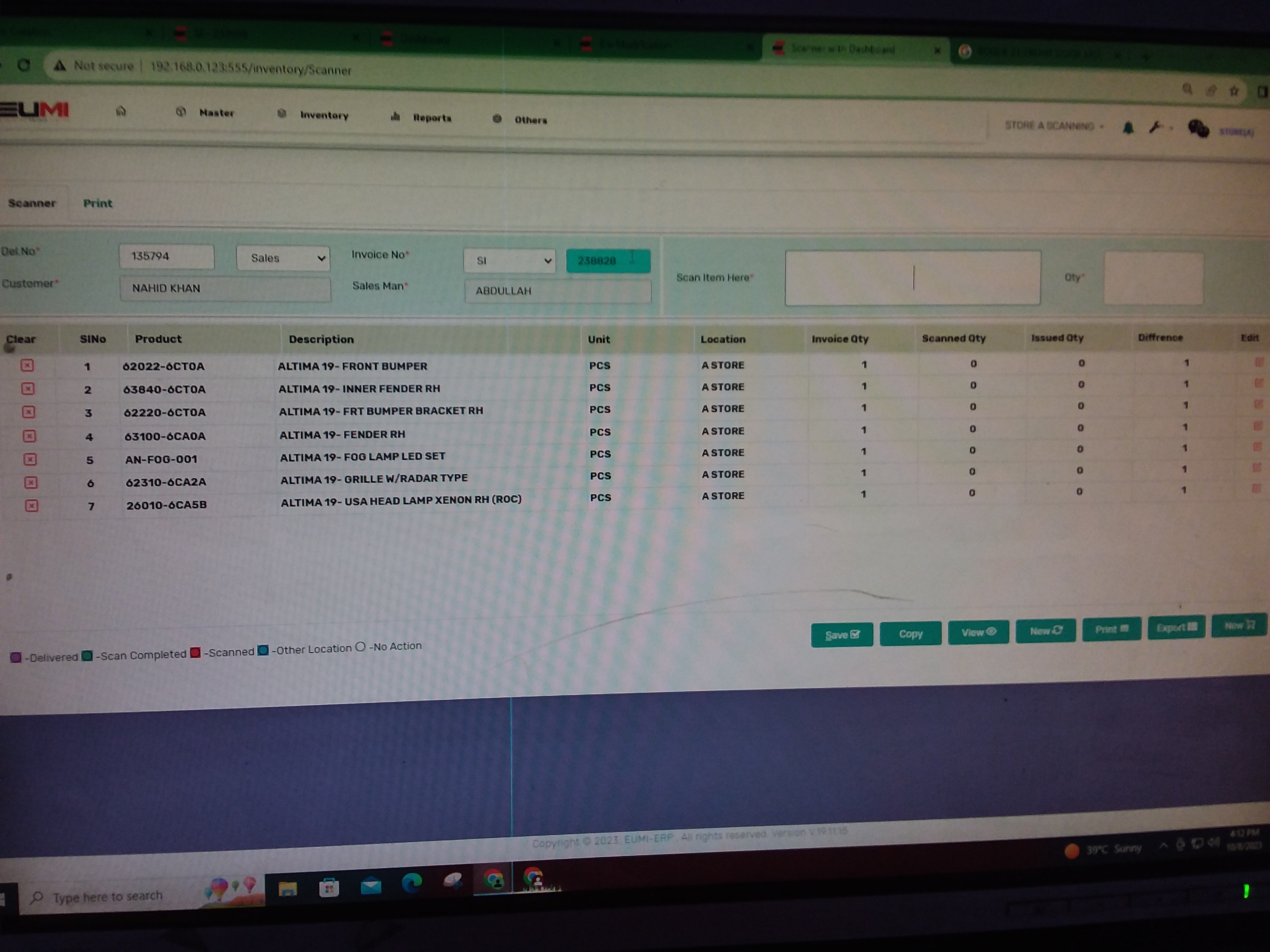Clear row 6 with 62310-6CA2A
The image size is (1270, 952).
click(x=30, y=483)
